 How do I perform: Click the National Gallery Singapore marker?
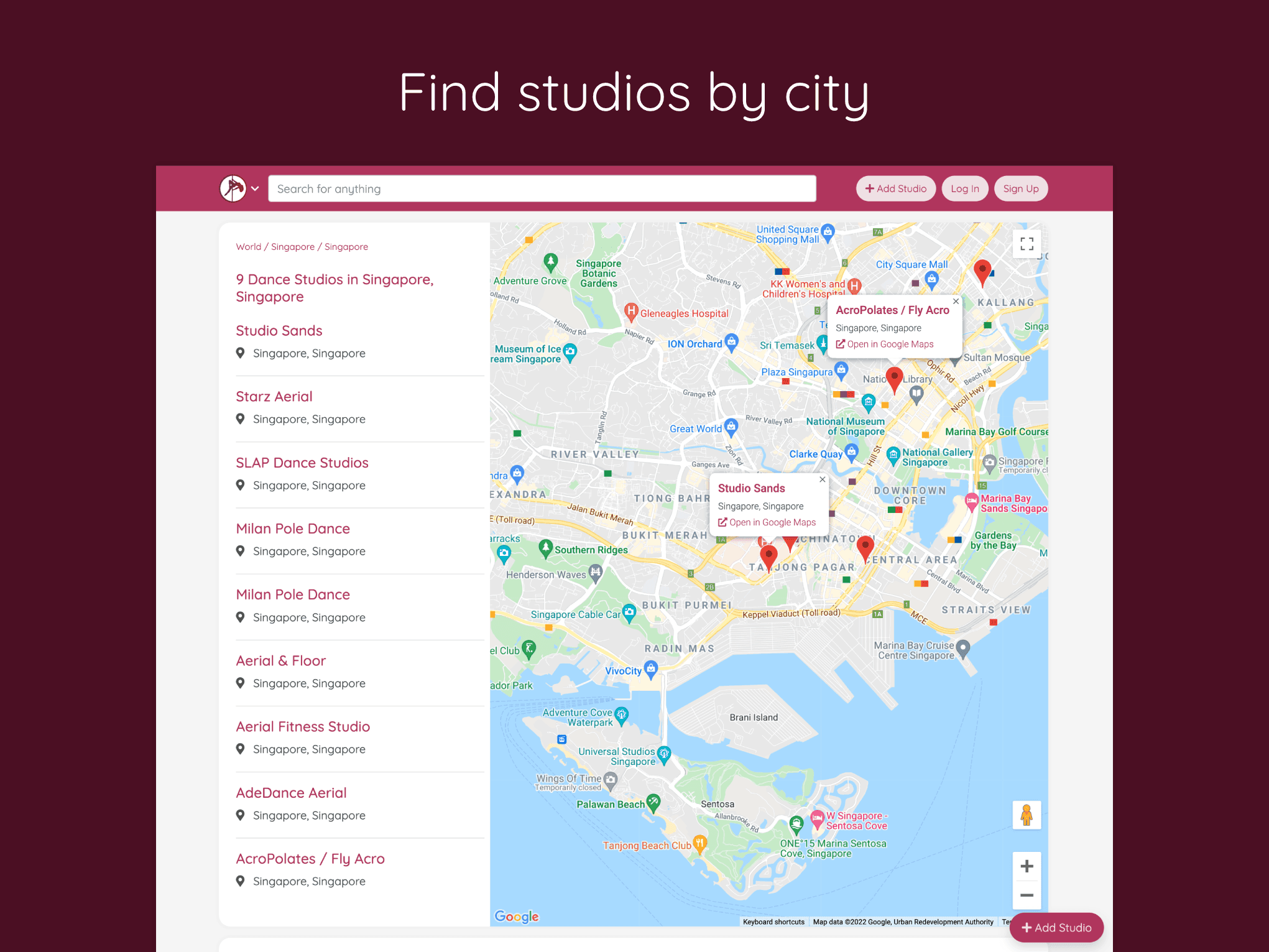[x=893, y=455]
